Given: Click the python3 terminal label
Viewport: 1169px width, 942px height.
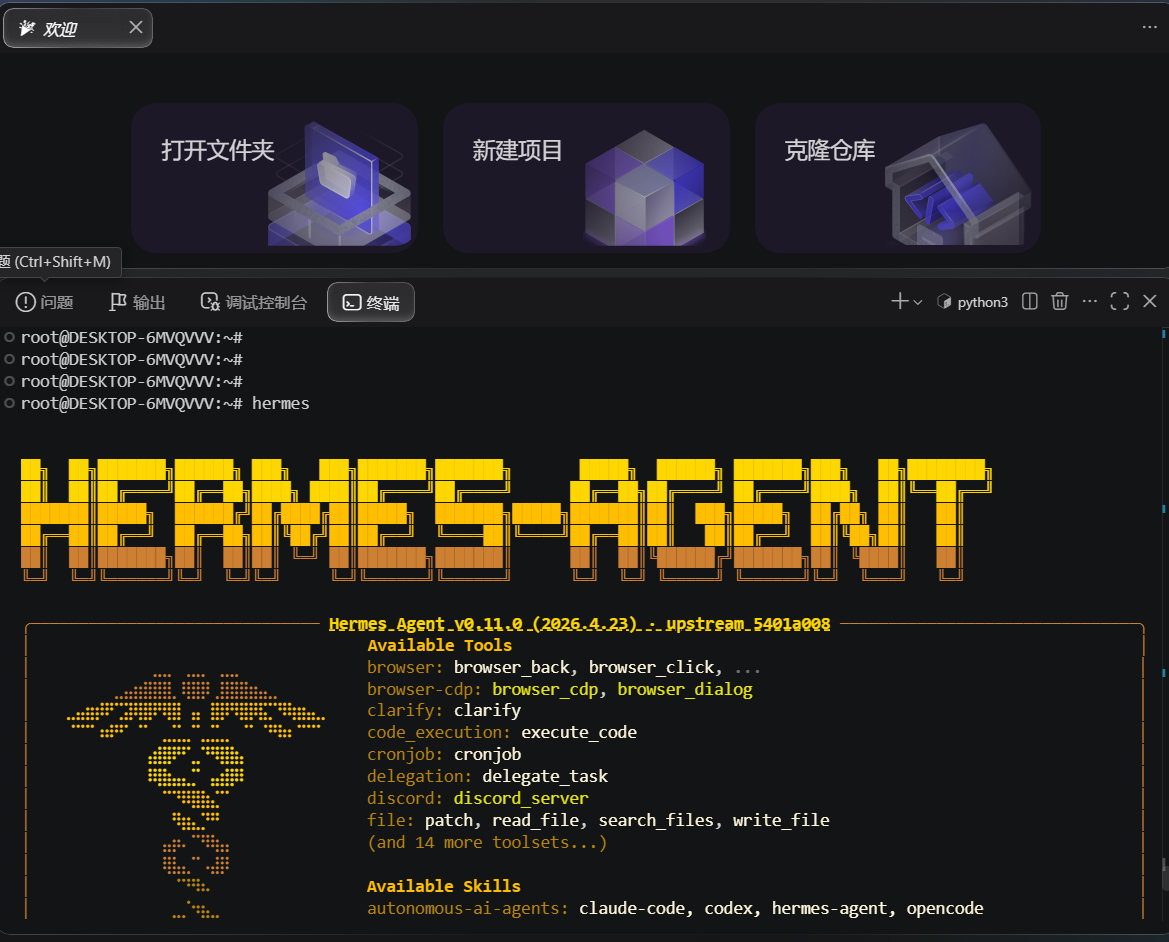Looking at the screenshot, I should click(x=982, y=302).
